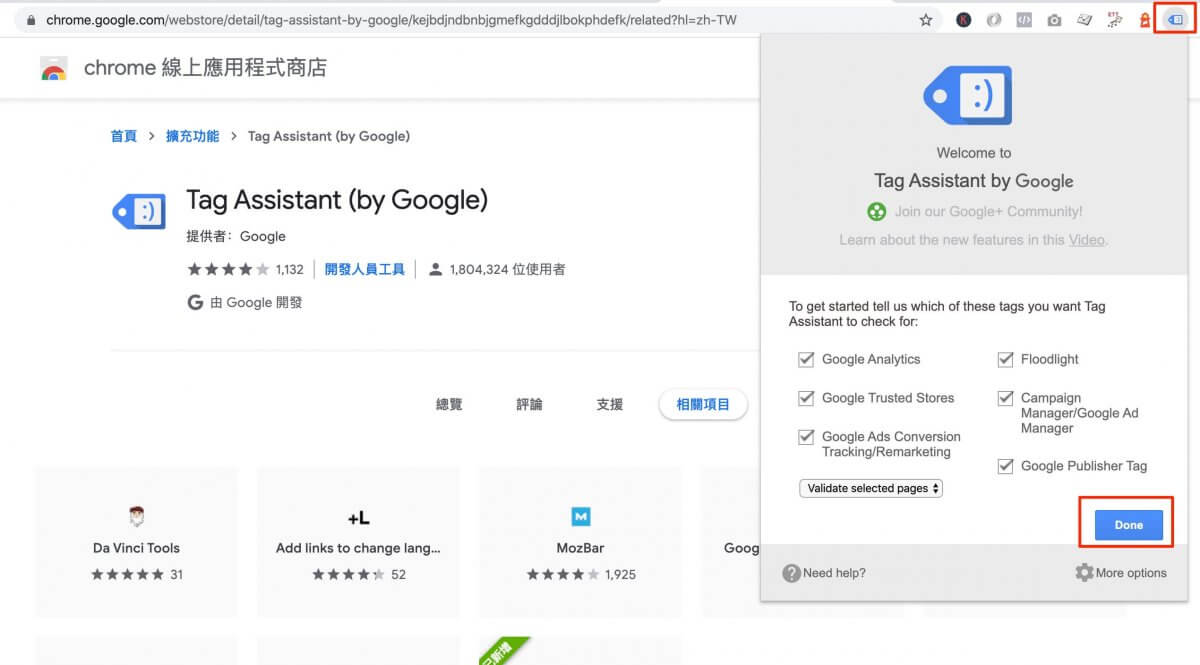
Task: Open the Validate selected pages dropdown
Action: 870,488
